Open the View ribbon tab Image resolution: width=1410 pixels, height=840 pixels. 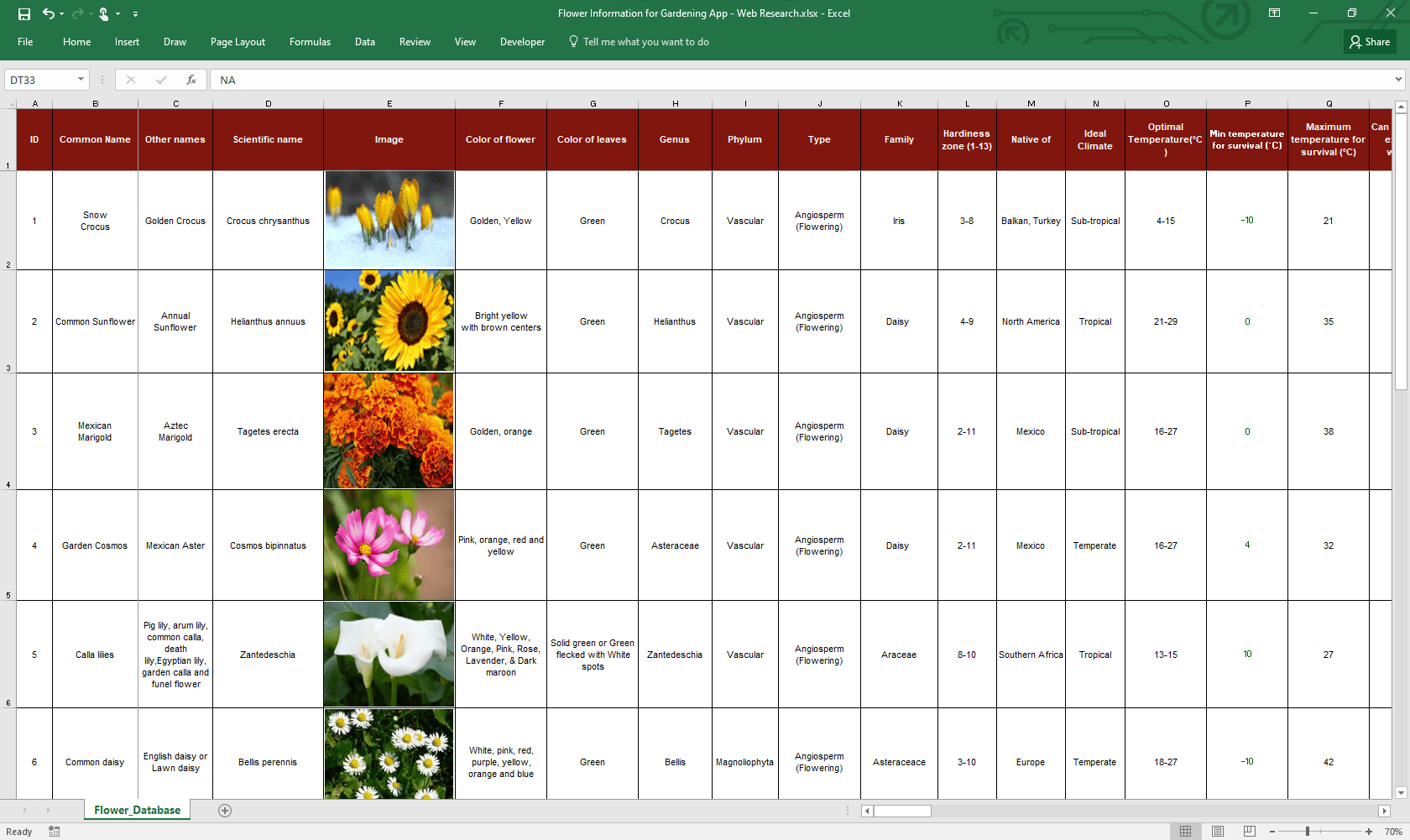point(465,42)
